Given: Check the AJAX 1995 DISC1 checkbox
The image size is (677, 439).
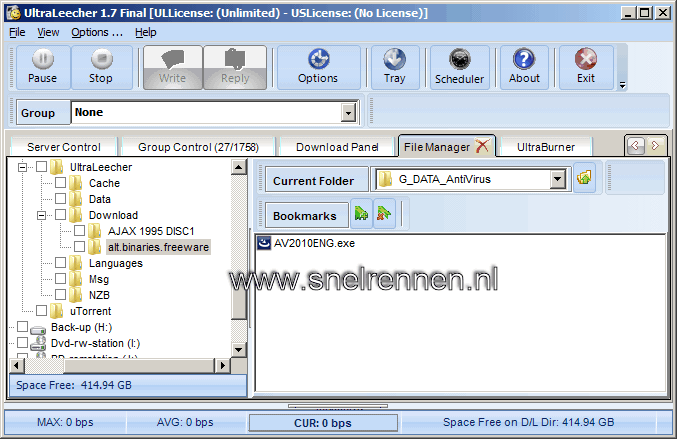Looking at the screenshot, I should (79, 230).
